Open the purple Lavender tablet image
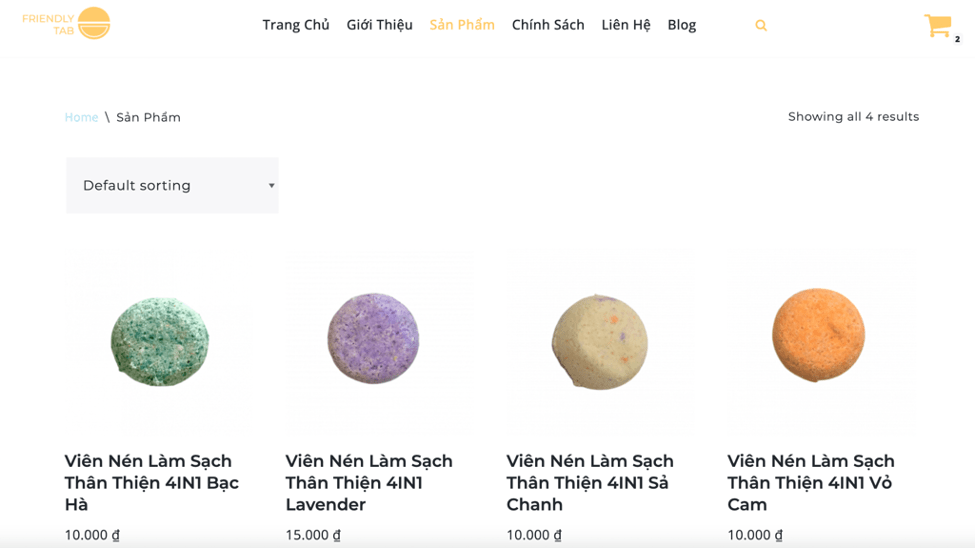The width and height of the screenshot is (977, 550). point(373,339)
